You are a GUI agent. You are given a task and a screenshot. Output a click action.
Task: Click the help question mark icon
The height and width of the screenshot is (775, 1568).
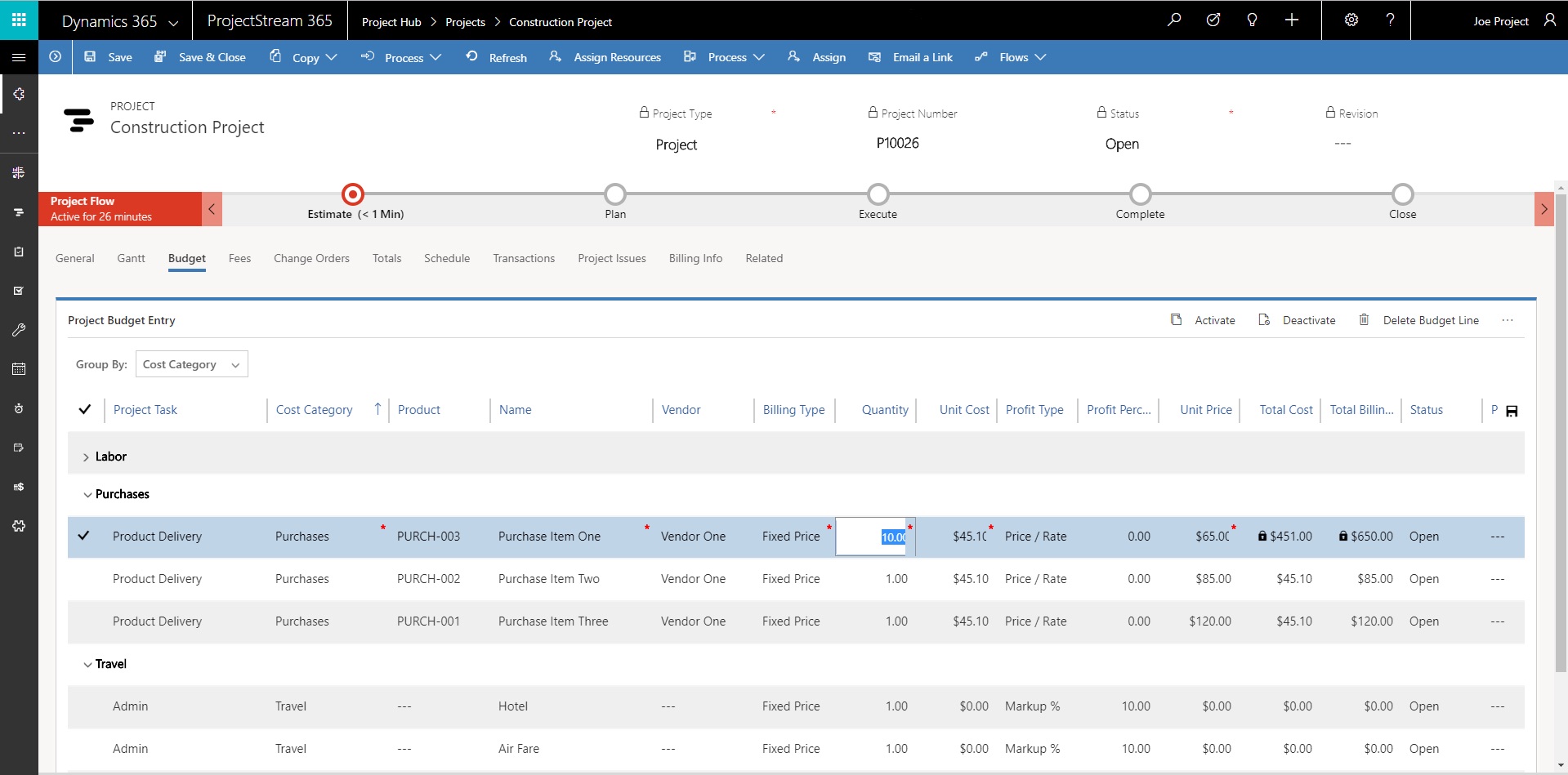(1390, 20)
